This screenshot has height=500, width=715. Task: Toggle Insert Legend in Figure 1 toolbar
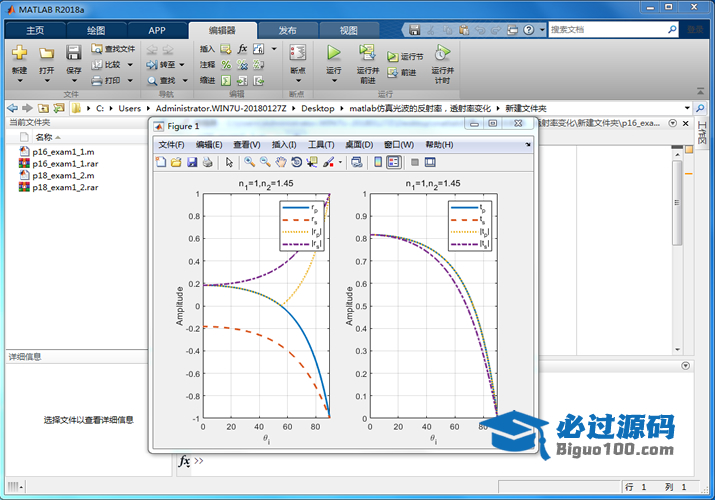click(x=394, y=162)
